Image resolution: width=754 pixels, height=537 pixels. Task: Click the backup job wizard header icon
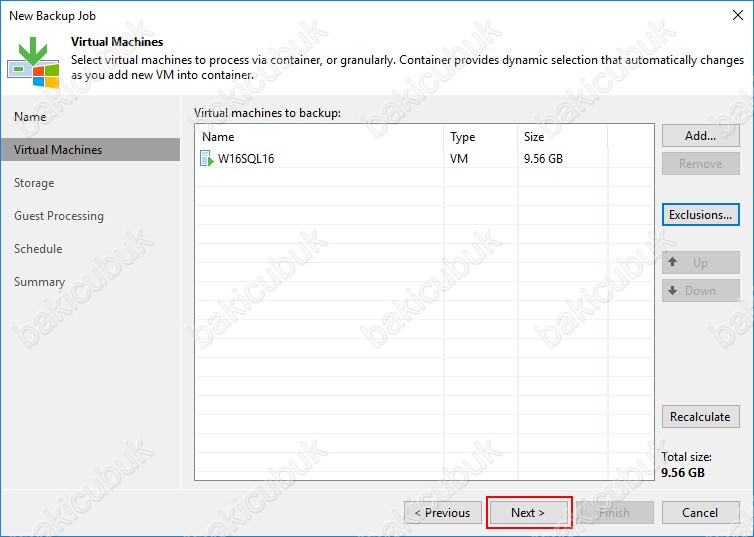[33, 62]
